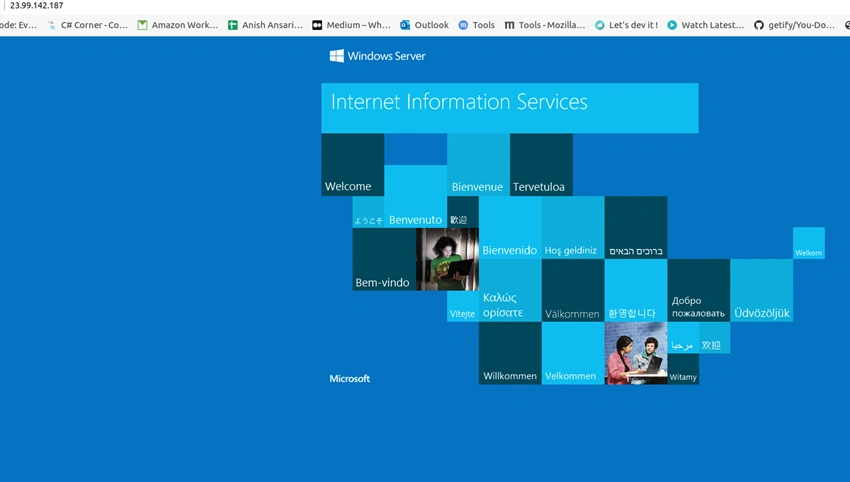Click the Καλώς ορίσατε tile
The width and height of the screenshot is (850, 482).
(510, 291)
